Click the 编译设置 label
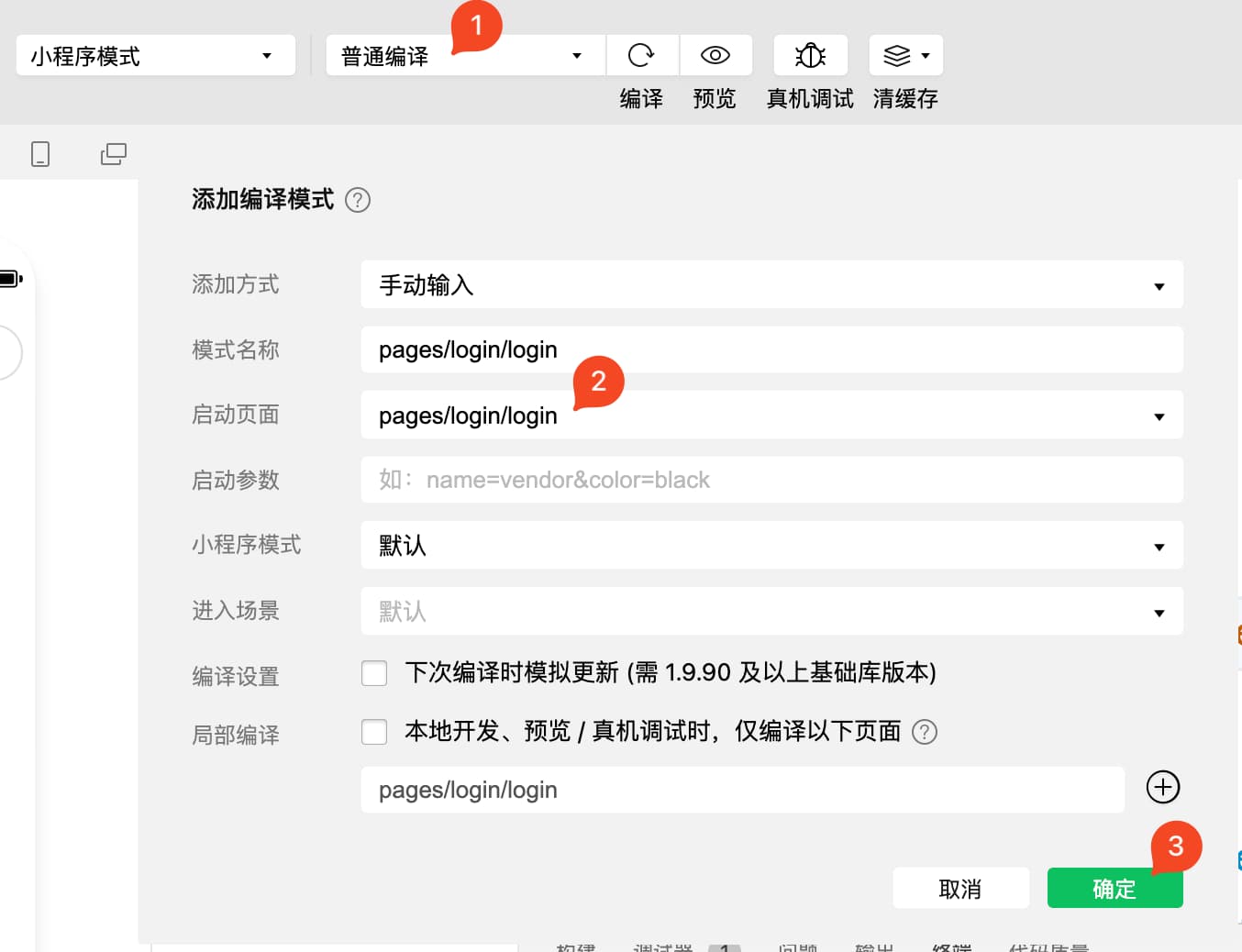The width and height of the screenshot is (1242, 952). (x=236, y=677)
